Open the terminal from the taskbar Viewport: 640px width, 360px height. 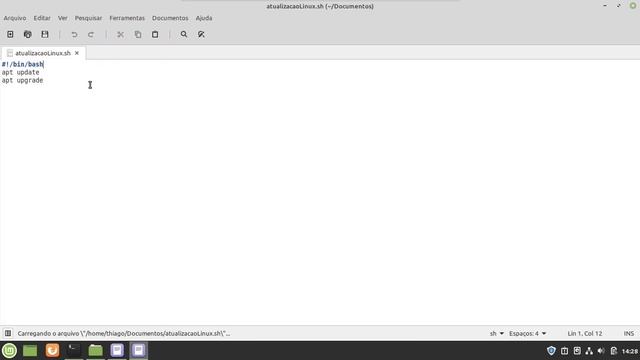(73, 350)
